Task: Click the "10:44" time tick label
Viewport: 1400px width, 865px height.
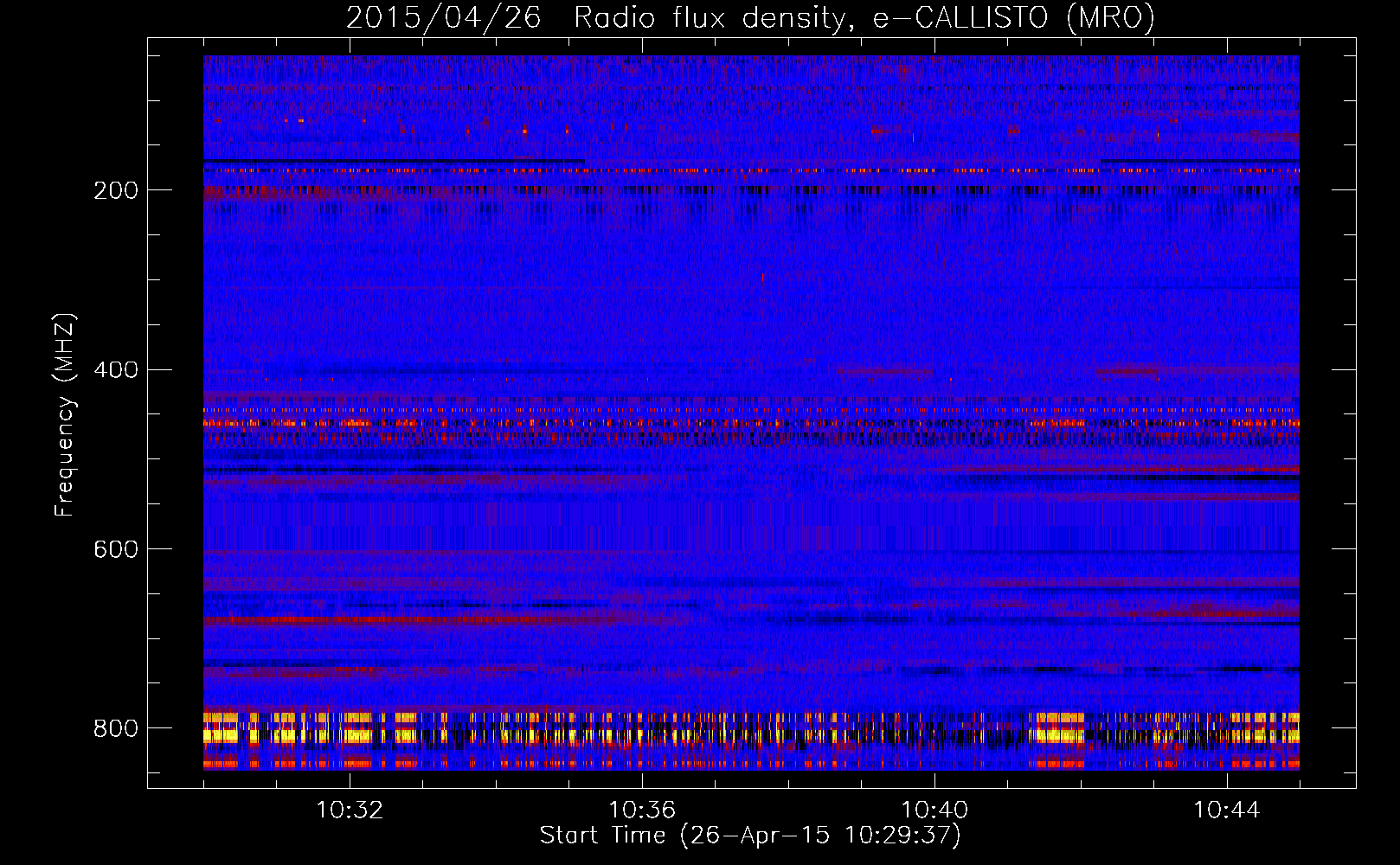Action: coord(1227,811)
